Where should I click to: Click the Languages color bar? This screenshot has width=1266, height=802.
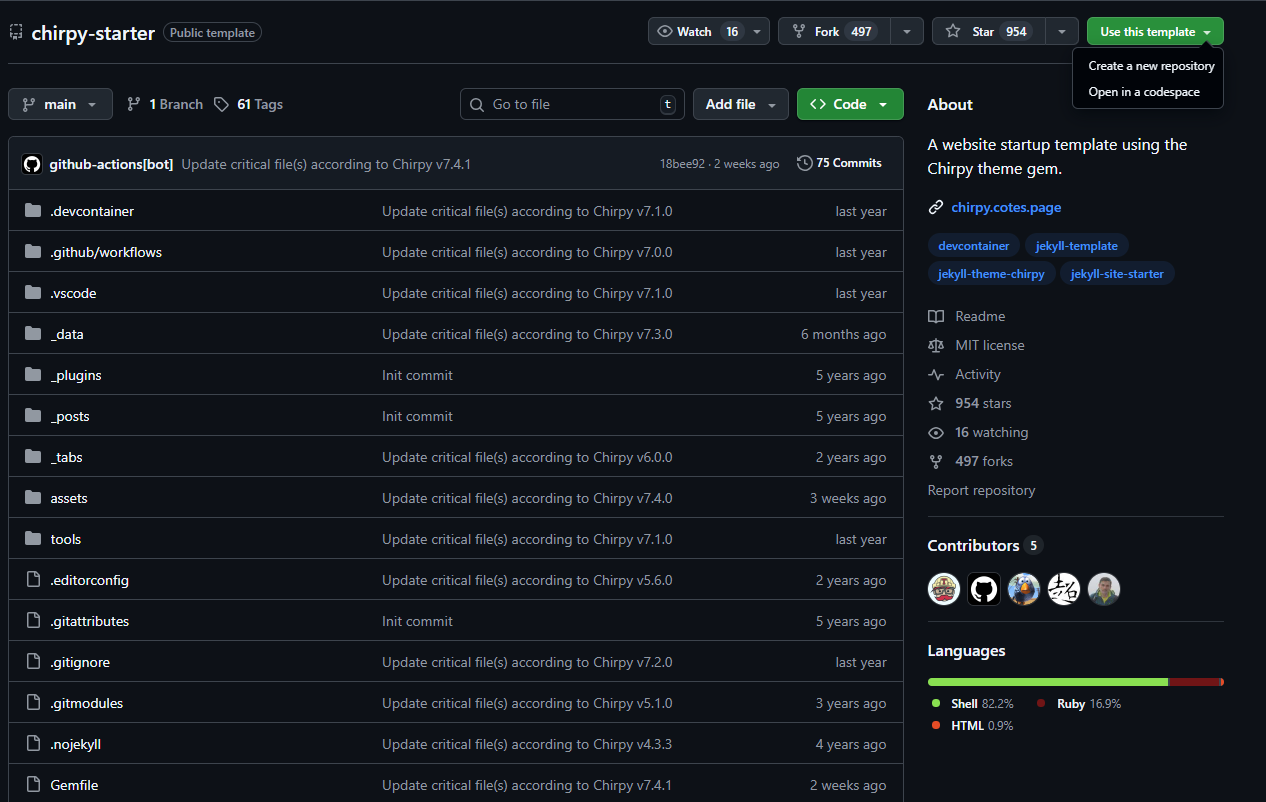(x=1075, y=682)
